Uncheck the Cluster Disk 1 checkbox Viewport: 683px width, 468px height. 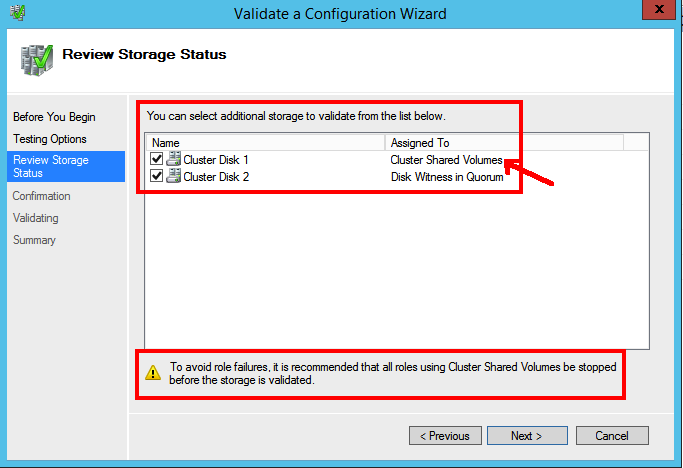156,159
